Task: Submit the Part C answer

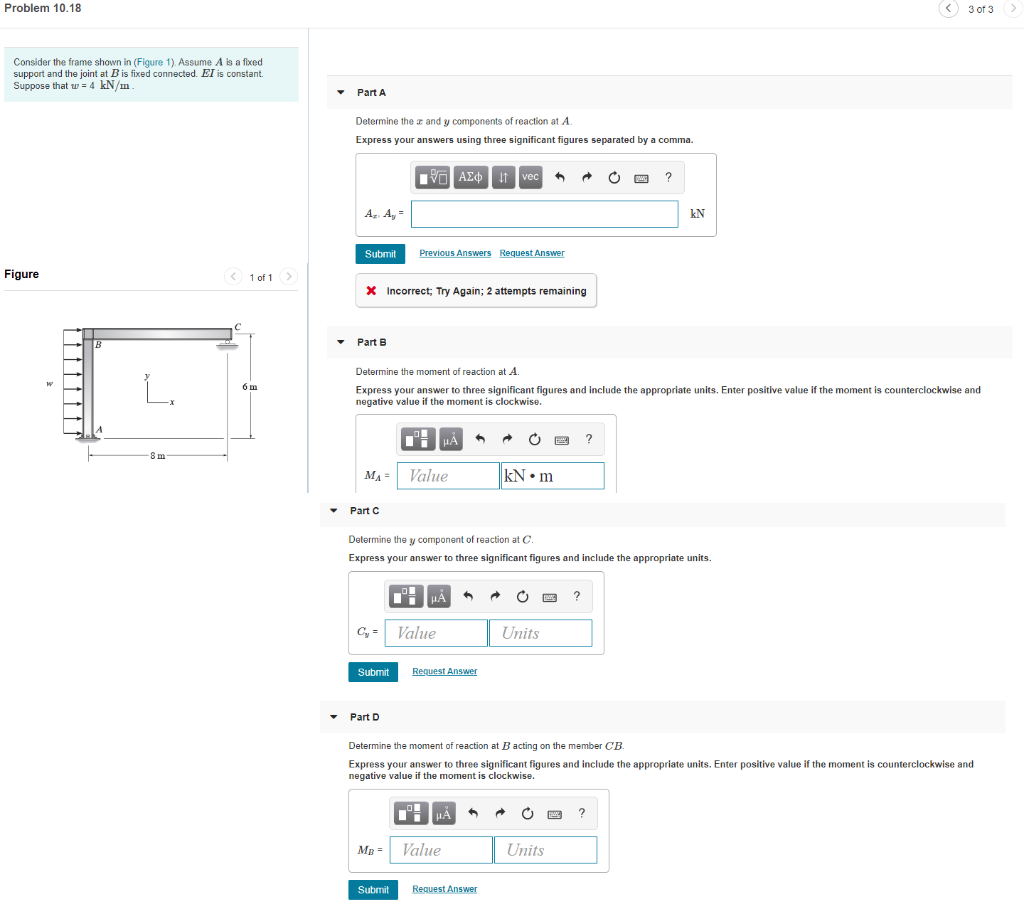Action: (373, 672)
